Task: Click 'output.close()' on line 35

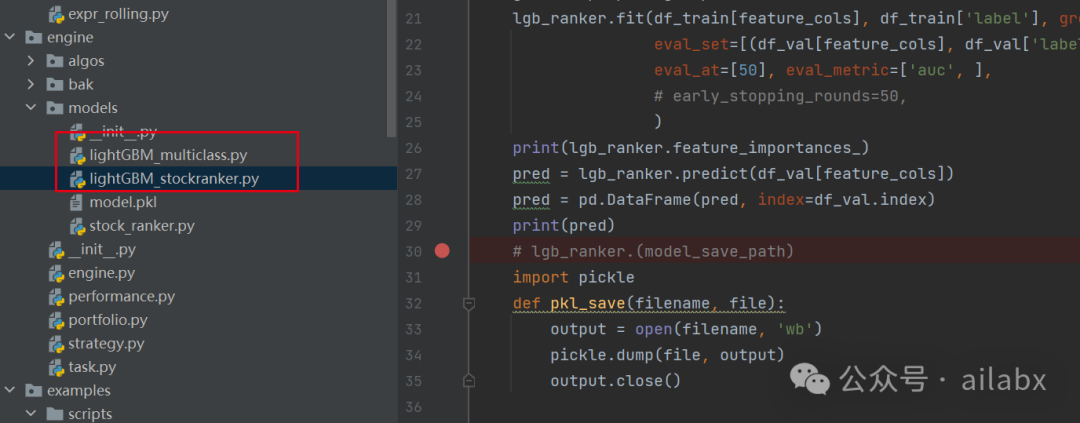Action: click(x=616, y=381)
